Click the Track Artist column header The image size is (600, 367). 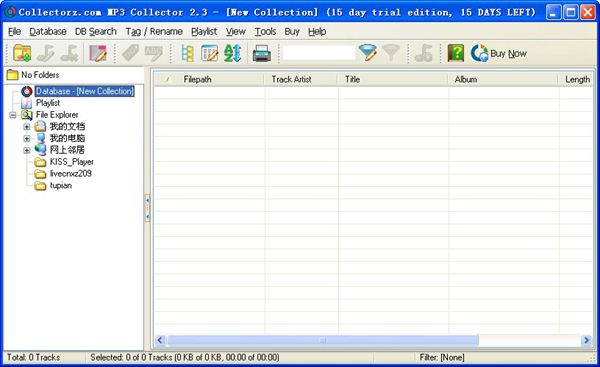(x=301, y=79)
